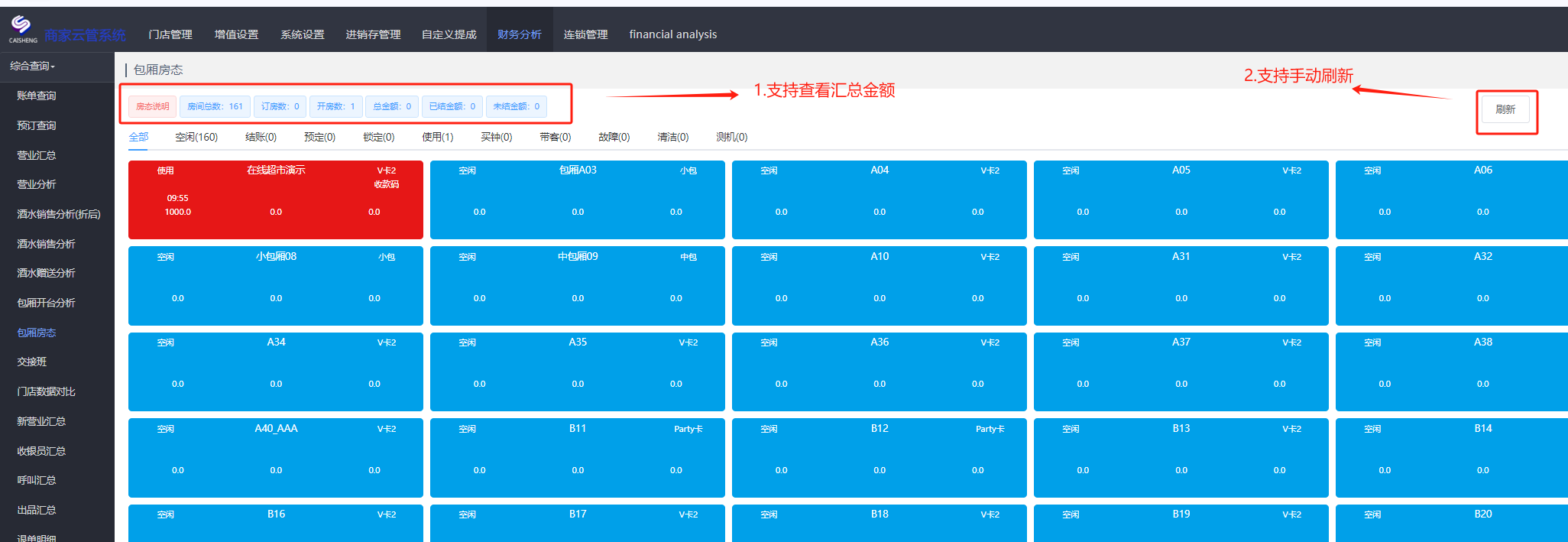Open 呼叫汇总 in the sidebar
This screenshot has width=1568, height=542.
[x=37, y=480]
